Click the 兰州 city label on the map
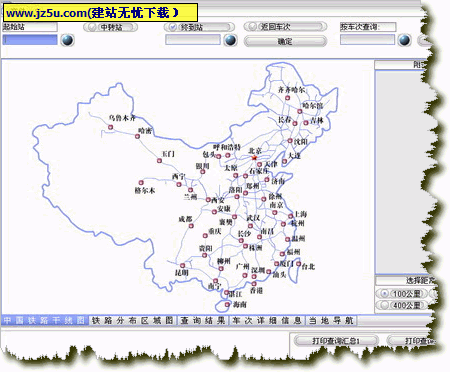This screenshot has height=372, width=450. coord(190,197)
